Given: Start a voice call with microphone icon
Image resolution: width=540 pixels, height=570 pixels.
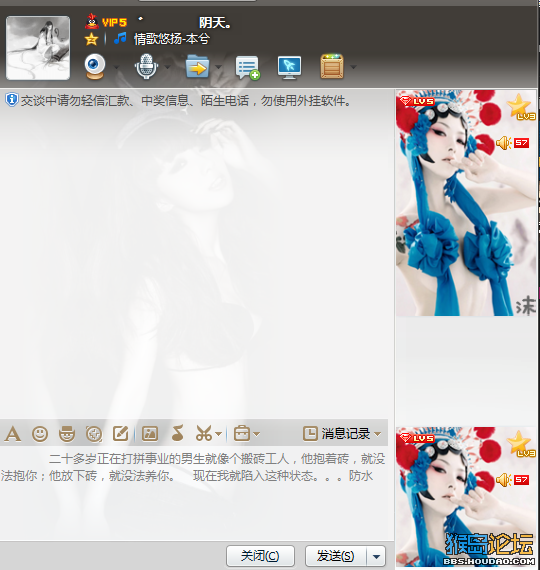Looking at the screenshot, I should tap(146, 67).
